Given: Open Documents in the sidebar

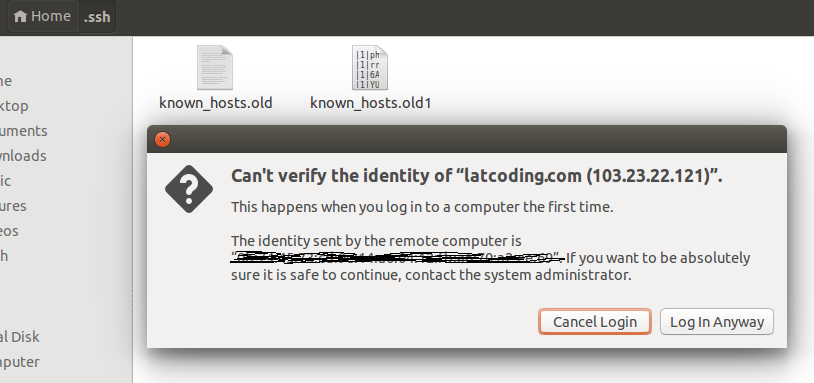Looking at the screenshot, I should click(x=23, y=131).
